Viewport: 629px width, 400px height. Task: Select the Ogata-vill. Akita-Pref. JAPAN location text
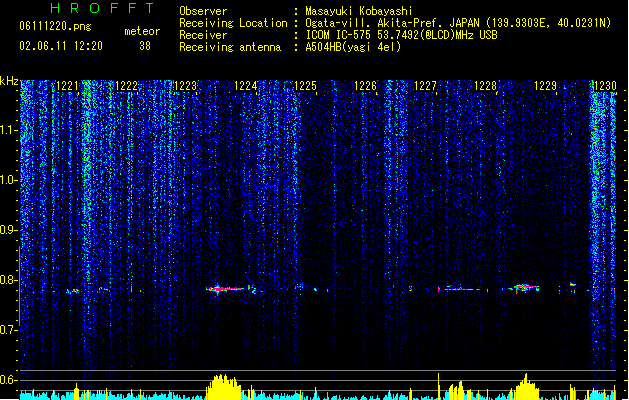(458, 23)
